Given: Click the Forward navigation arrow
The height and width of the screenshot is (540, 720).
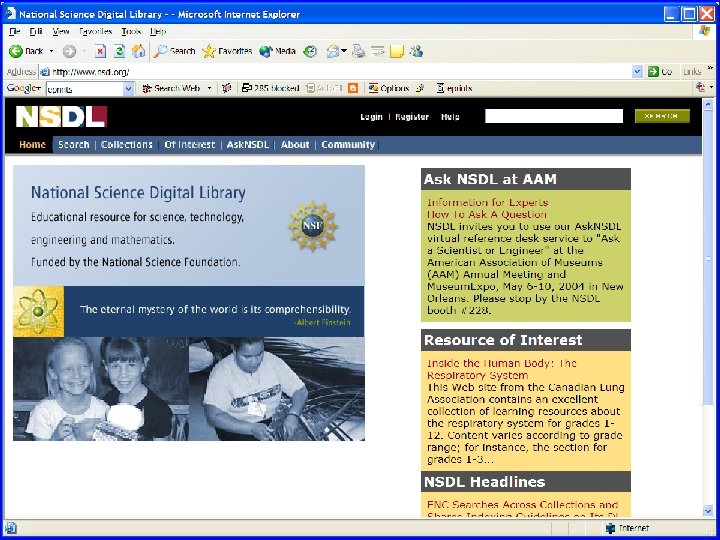Looking at the screenshot, I should click(69, 51).
